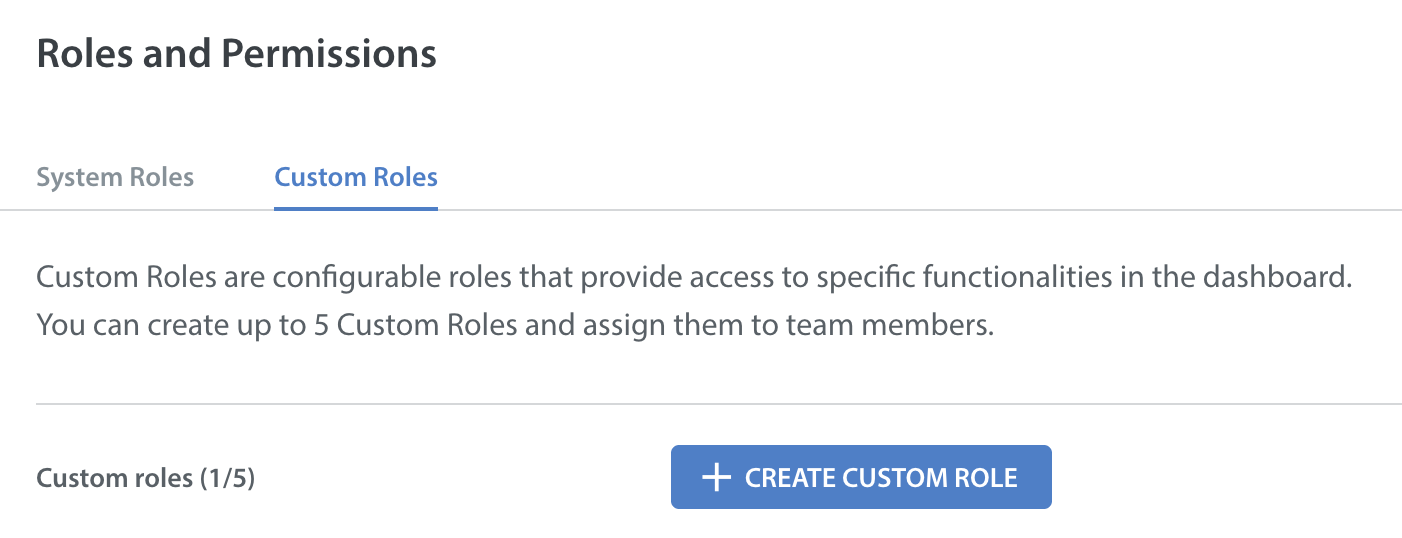Select the Custom Roles tab

click(356, 178)
